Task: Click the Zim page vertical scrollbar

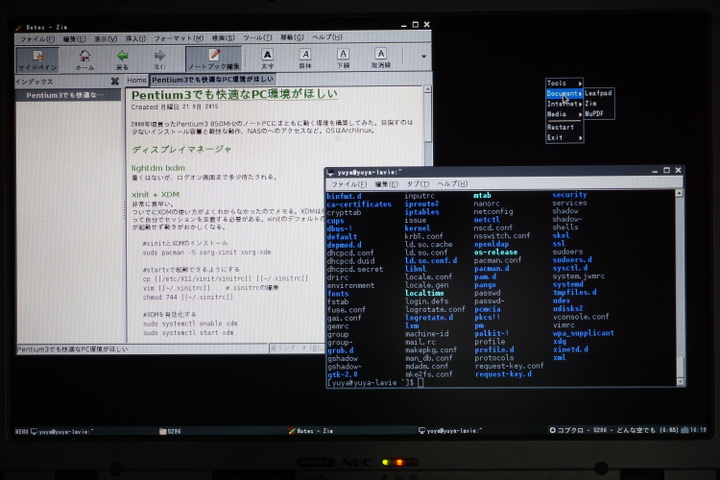Action: pos(428,125)
